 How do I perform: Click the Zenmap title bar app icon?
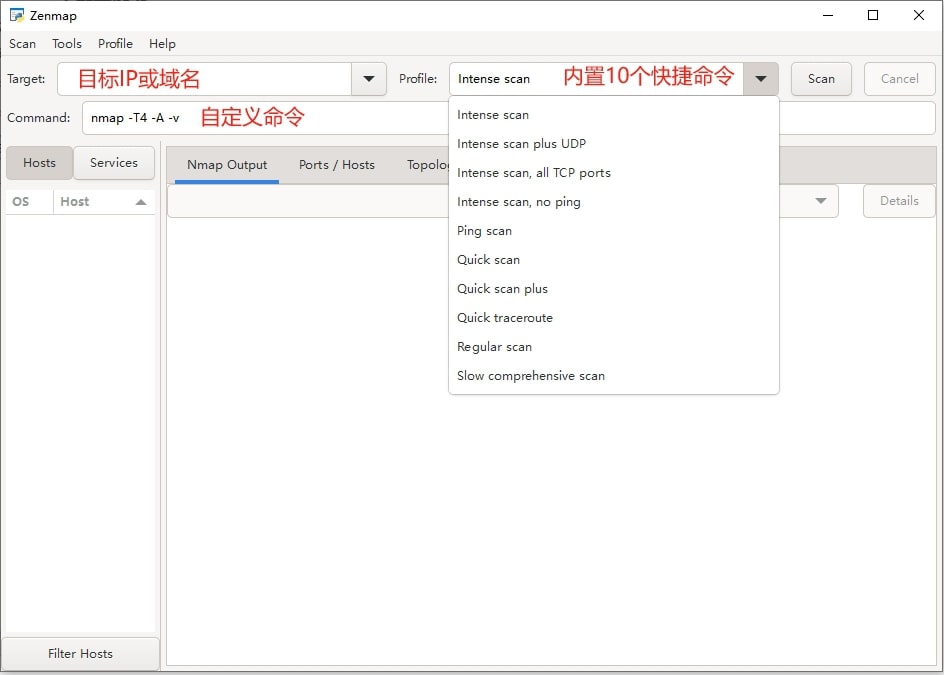click(x=17, y=16)
